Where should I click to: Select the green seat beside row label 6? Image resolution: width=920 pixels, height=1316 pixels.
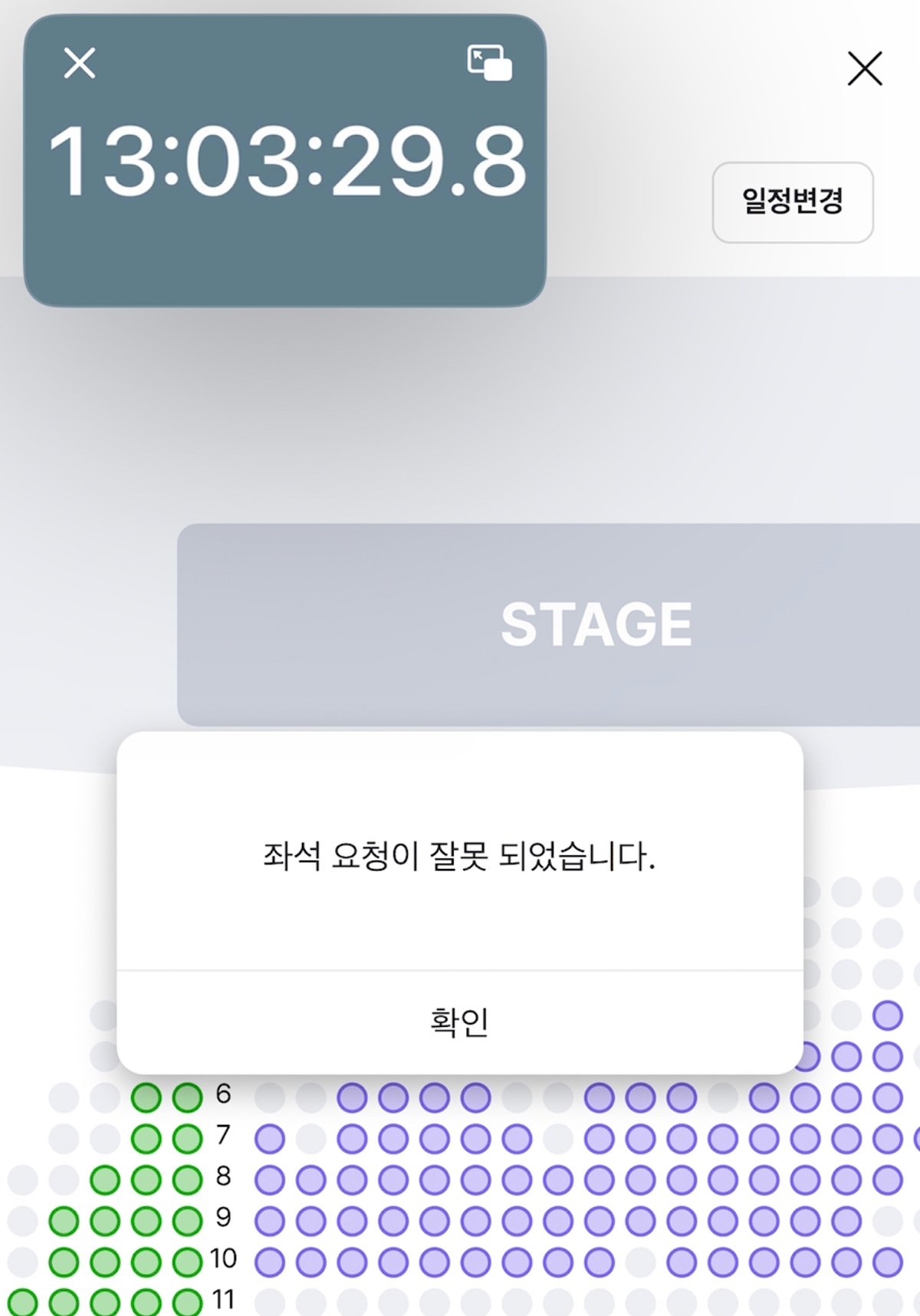tap(187, 1097)
